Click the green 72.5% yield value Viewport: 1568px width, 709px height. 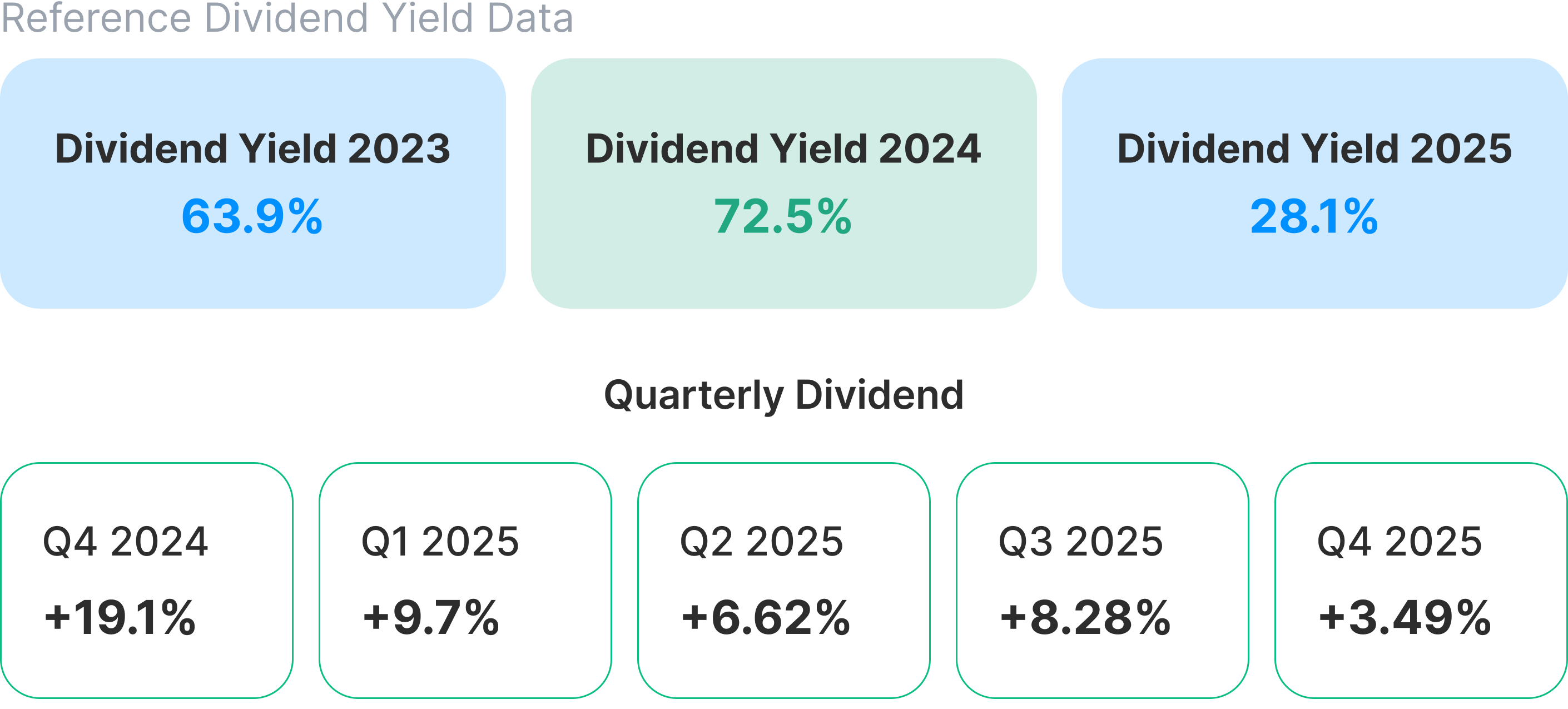click(783, 217)
